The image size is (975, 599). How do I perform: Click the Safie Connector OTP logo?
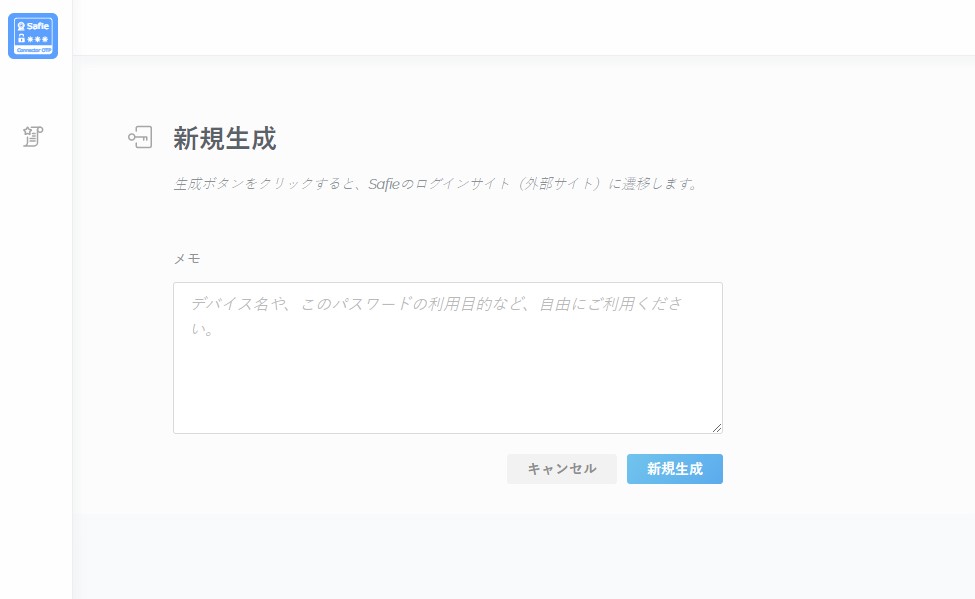point(33,36)
